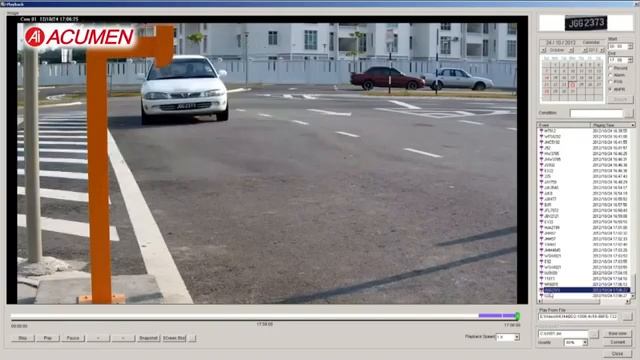Select the Record radio button

click(x=611, y=68)
